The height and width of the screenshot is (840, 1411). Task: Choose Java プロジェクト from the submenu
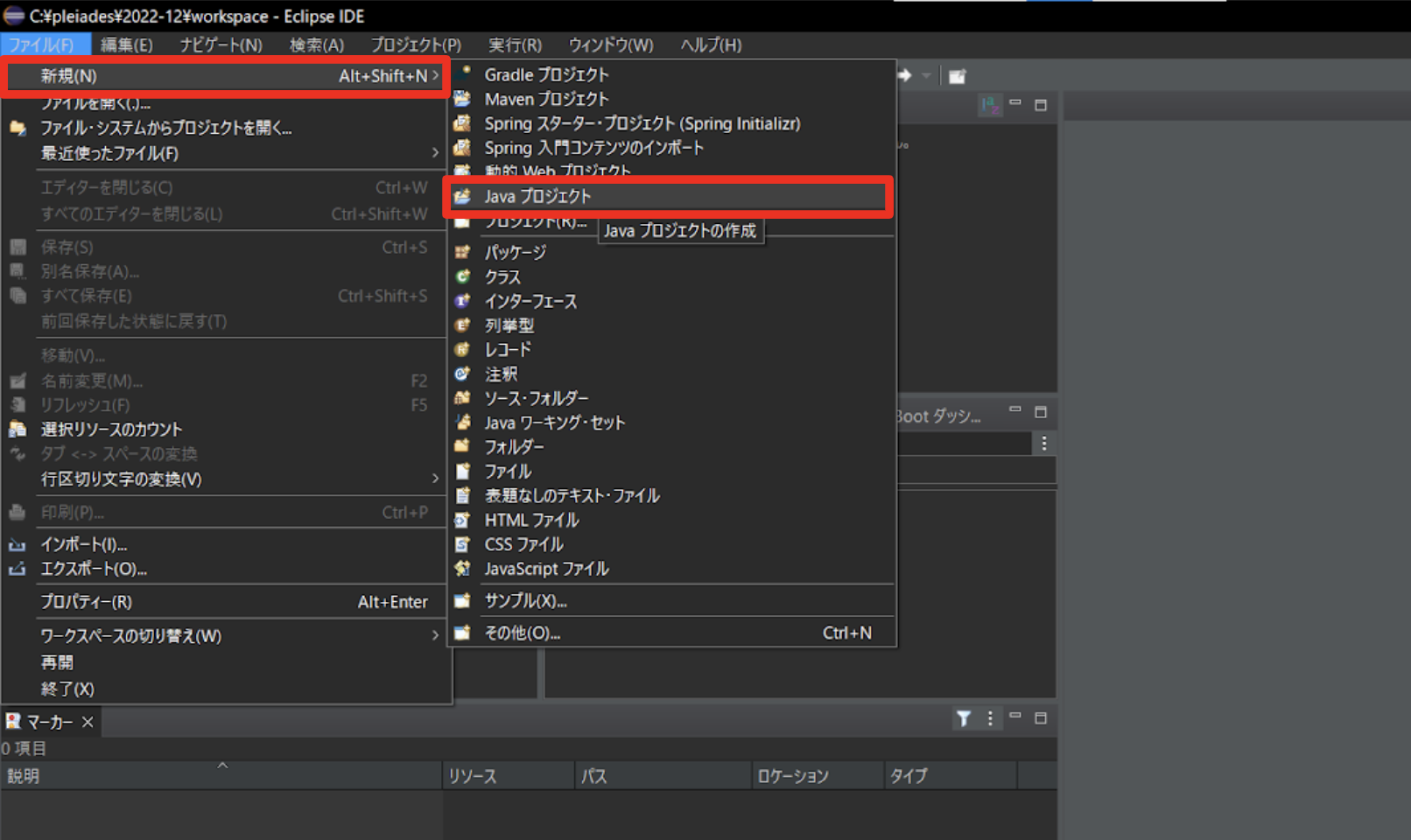pos(669,196)
